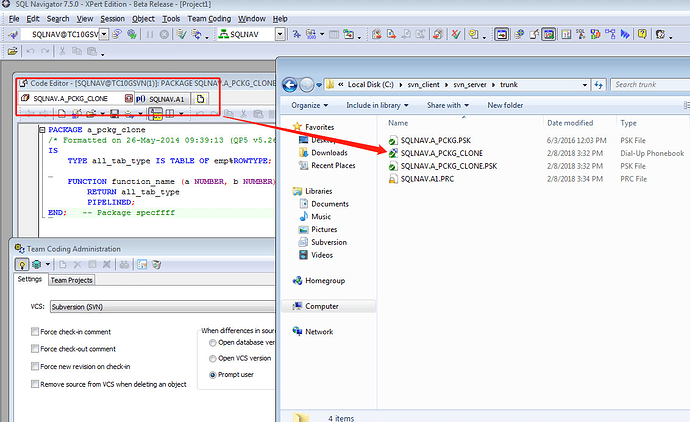Enable Force new revision on check-in
This screenshot has width=690, height=422.
tap(35, 366)
